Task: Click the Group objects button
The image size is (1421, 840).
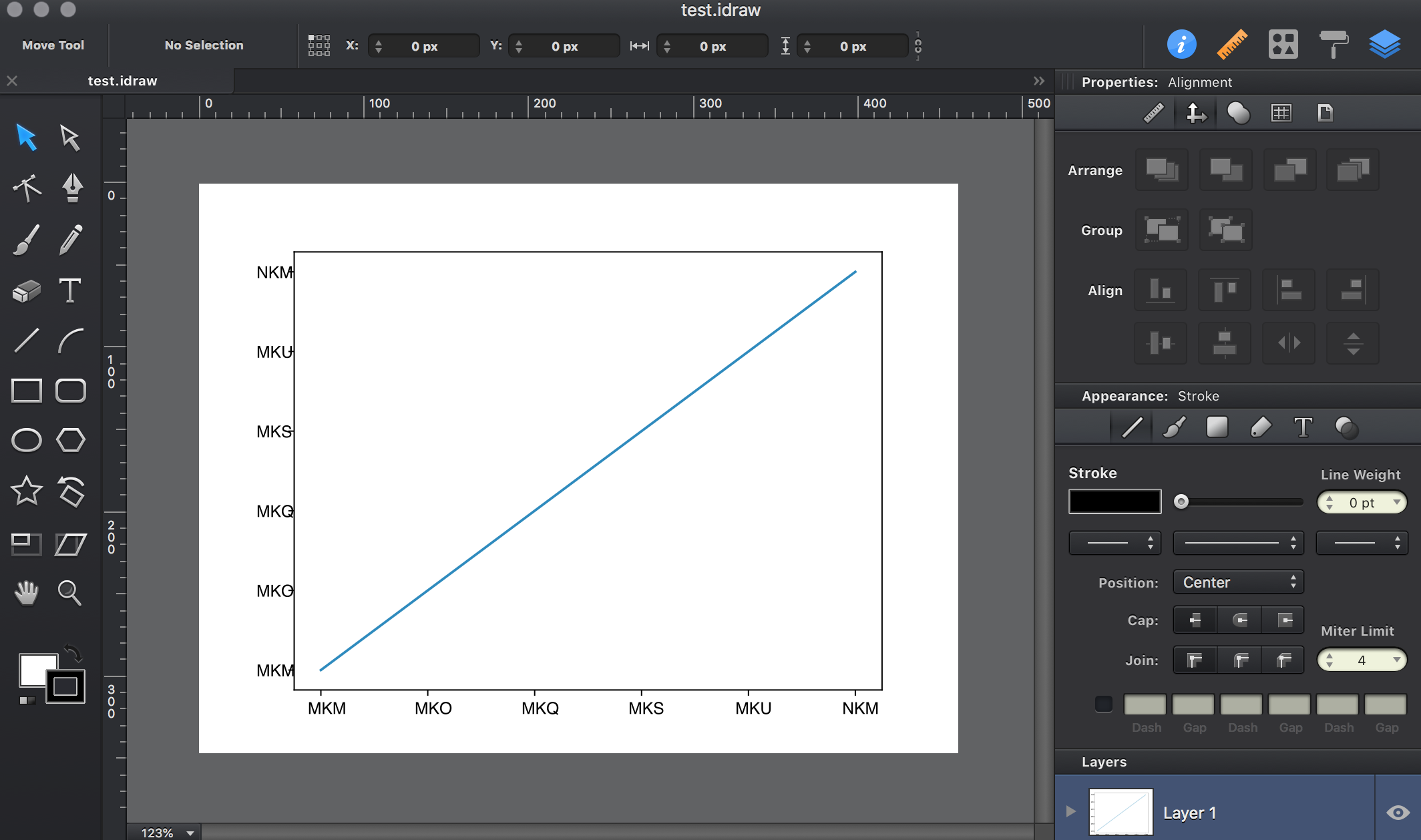Action: point(1161,230)
